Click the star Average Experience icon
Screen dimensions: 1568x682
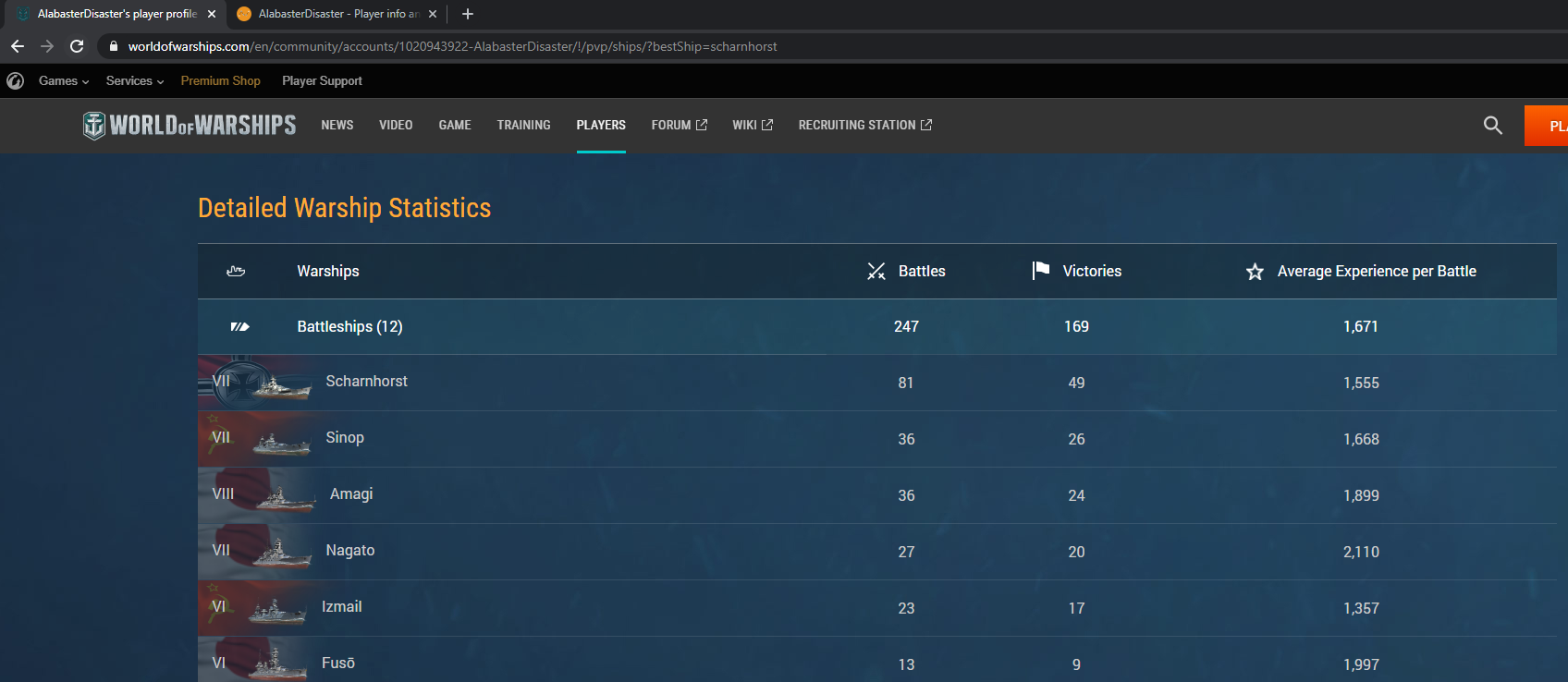pyautogui.click(x=1255, y=272)
